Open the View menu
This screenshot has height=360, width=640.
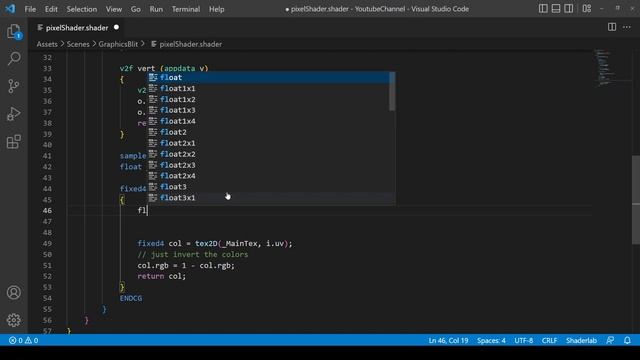pos(113,9)
